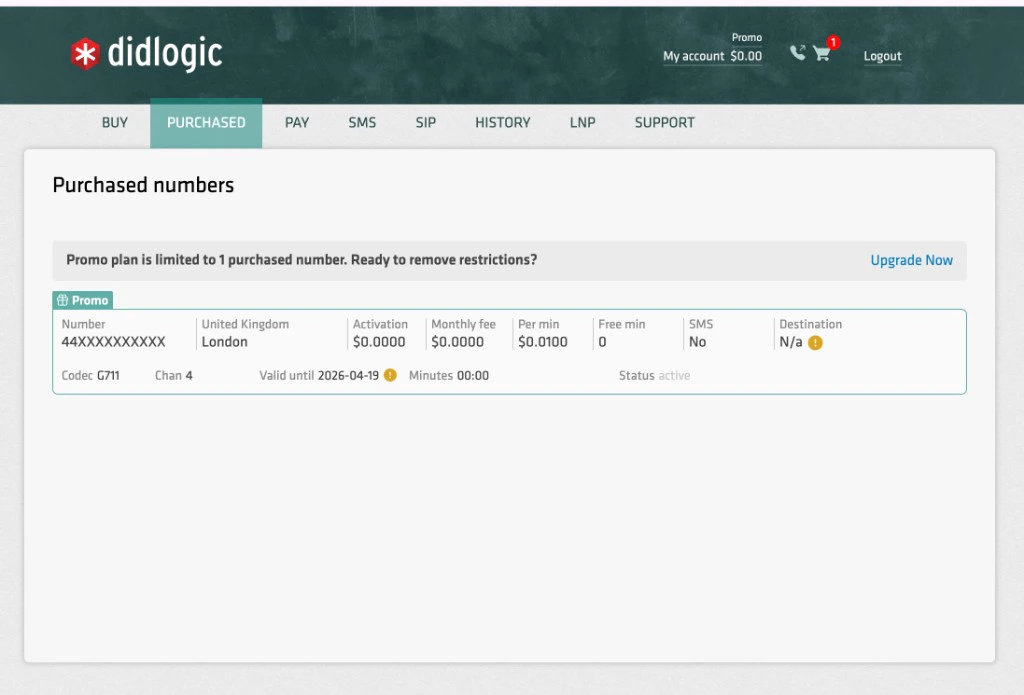
Task: Select the Promo plan badge
Action: [x=83, y=299]
